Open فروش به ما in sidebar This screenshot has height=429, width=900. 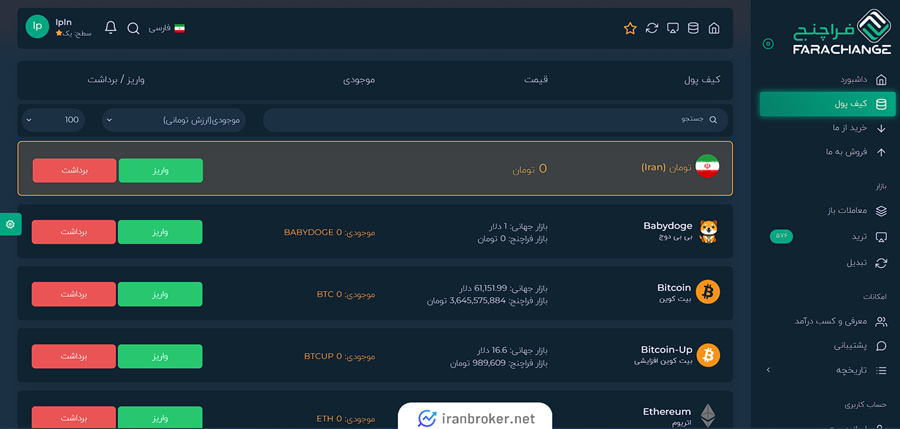point(856,152)
